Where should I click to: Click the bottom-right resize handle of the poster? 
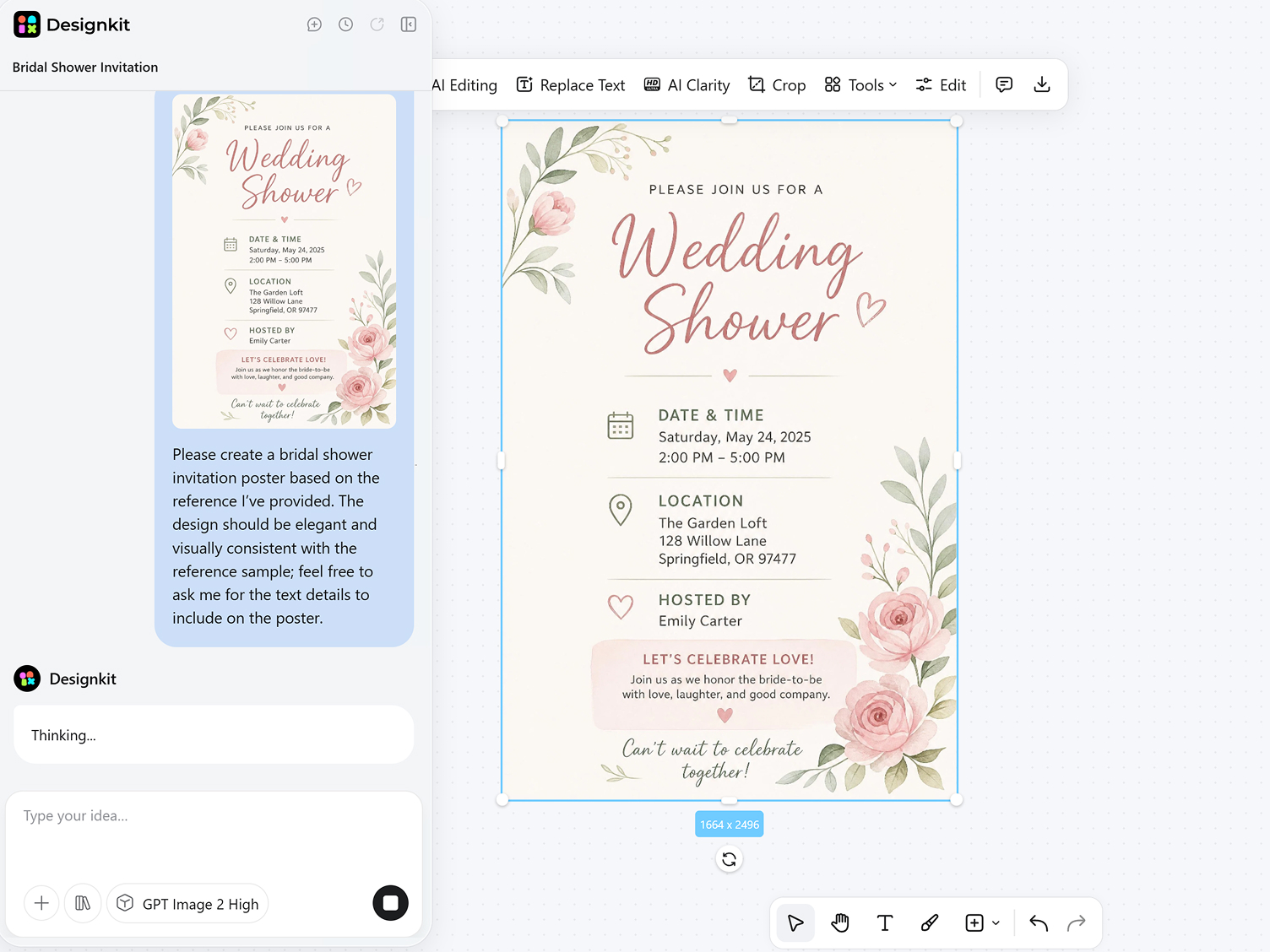957,800
